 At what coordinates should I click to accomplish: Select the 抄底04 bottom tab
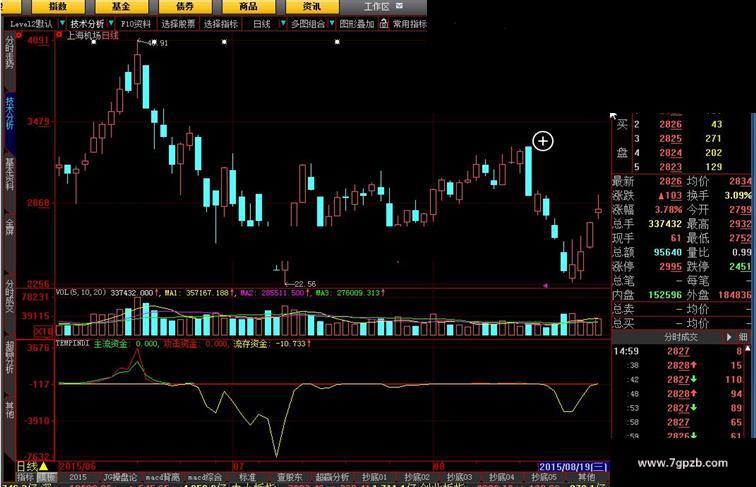502,477
